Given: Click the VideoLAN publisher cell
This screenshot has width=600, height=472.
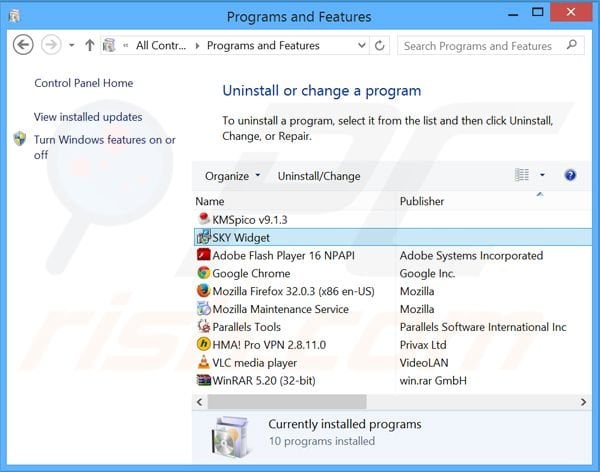Looking at the screenshot, I should tap(424, 363).
